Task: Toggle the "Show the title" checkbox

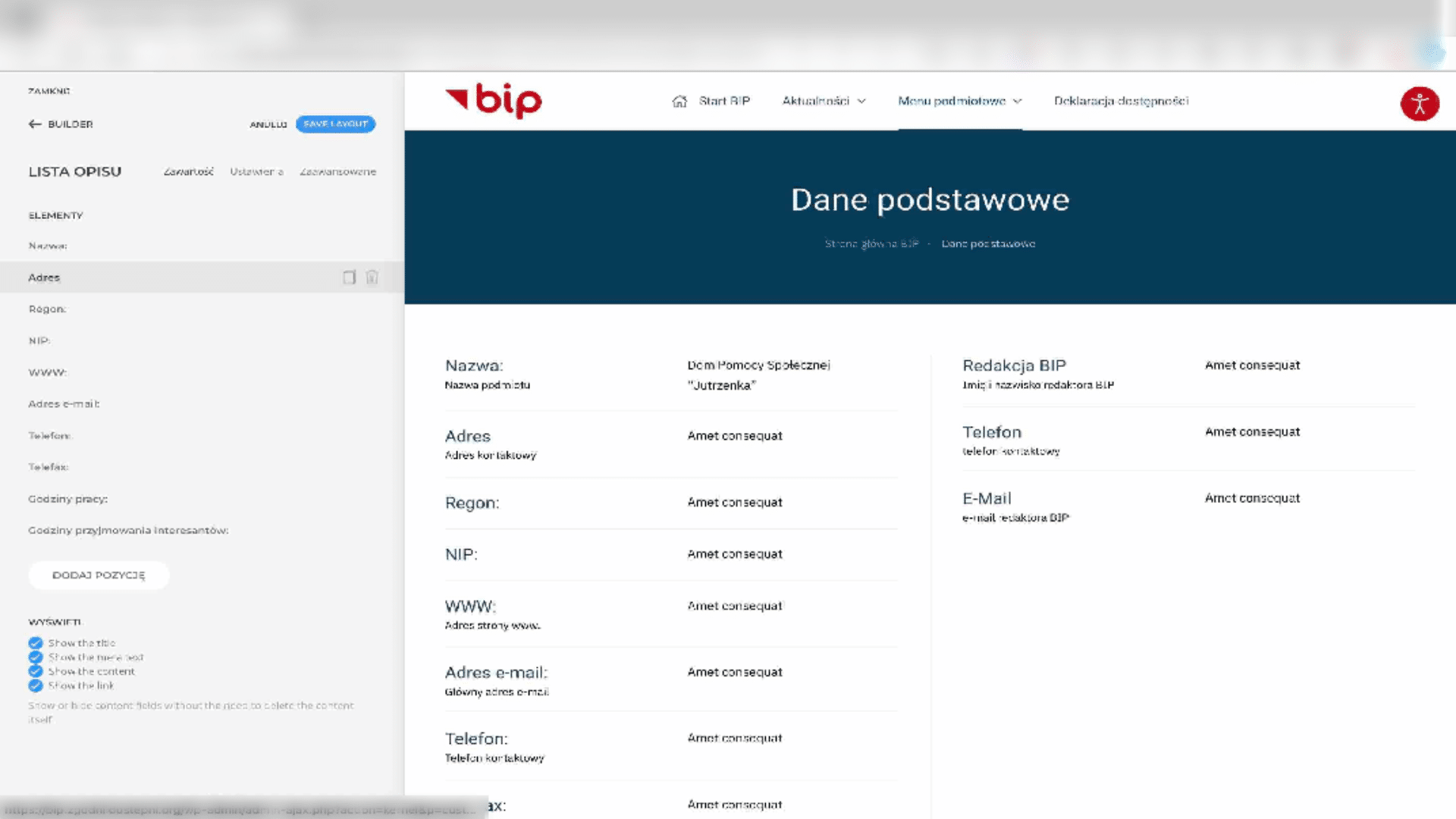Action: (x=36, y=643)
